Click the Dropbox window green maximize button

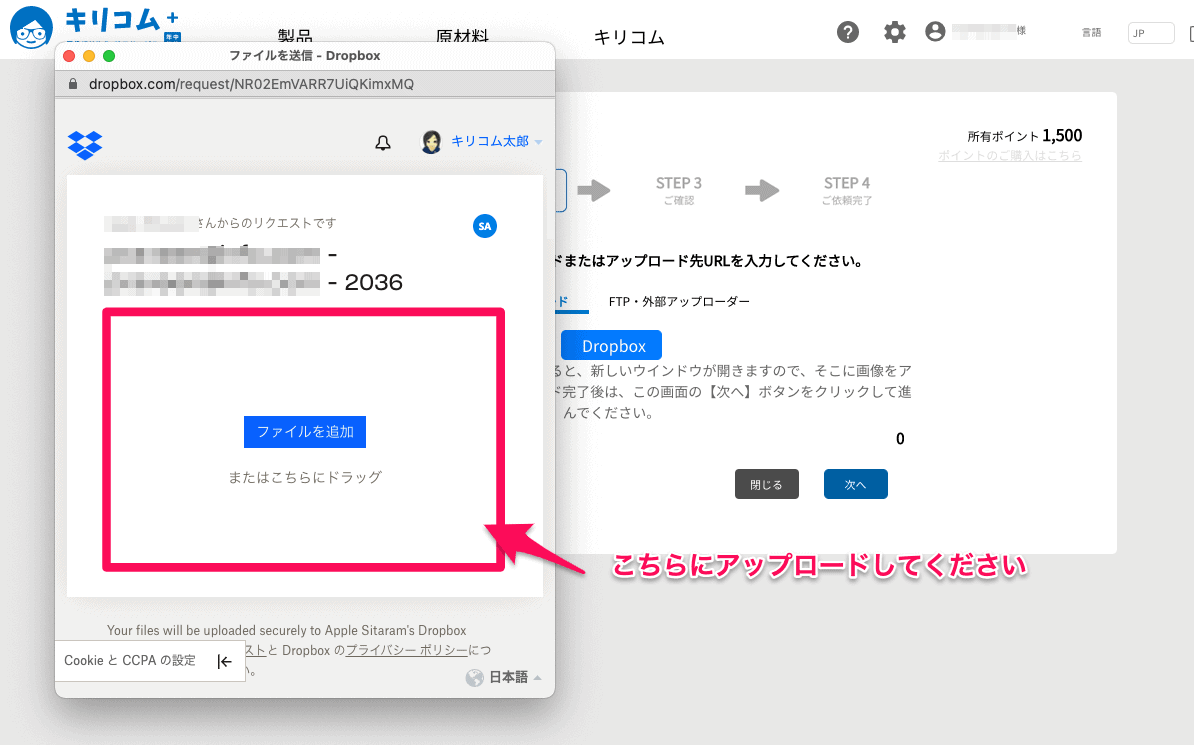(109, 56)
